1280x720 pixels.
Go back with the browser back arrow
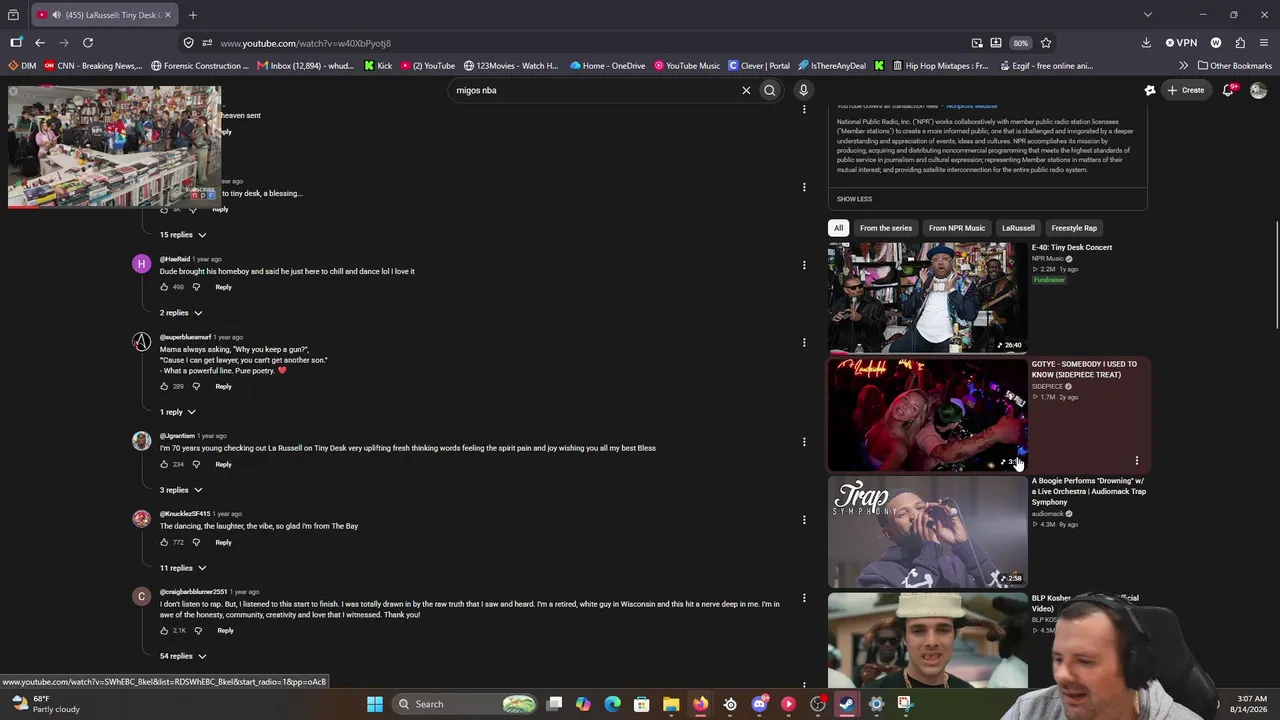coord(40,43)
